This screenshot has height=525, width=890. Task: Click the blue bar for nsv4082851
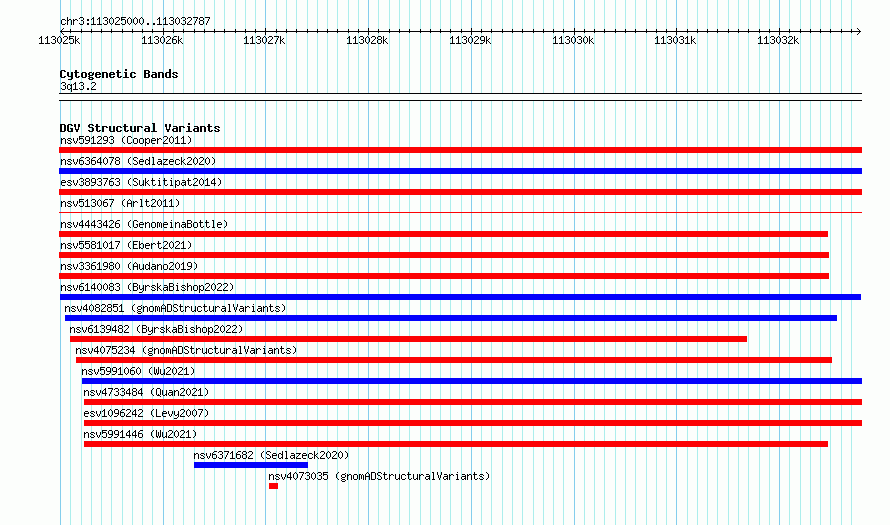pyautogui.click(x=451, y=318)
